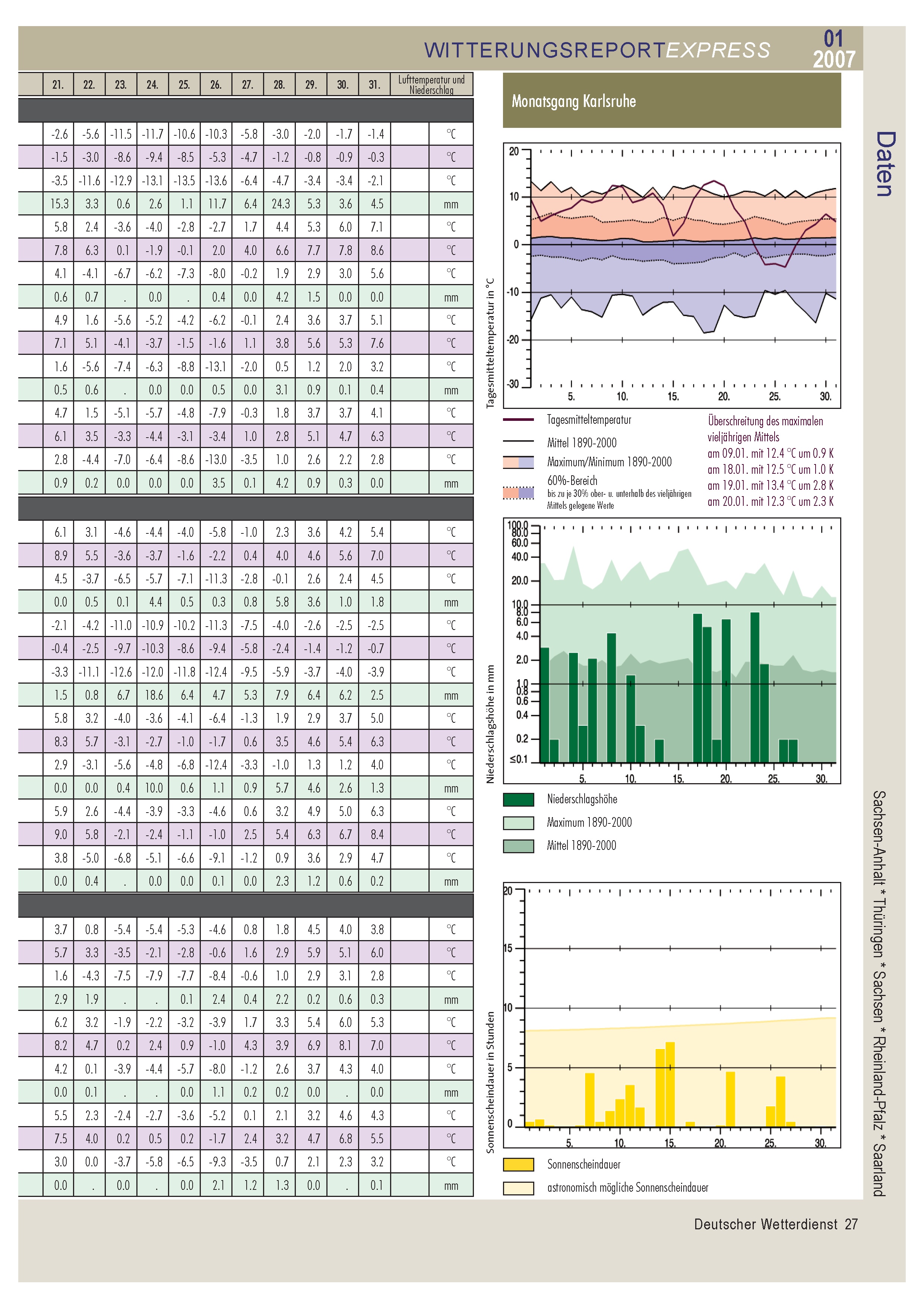This screenshot has width=924, height=1308.
Task: Click the 'Lufttemperatur und Niederschlag' table header
Action: pos(431,85)
